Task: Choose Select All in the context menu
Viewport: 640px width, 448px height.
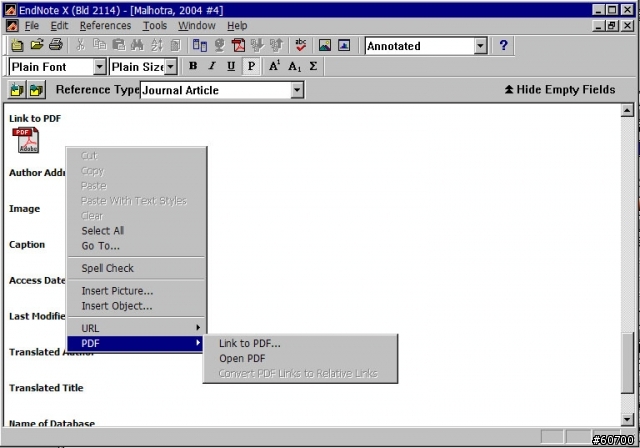Action: [x=136, y=231]
